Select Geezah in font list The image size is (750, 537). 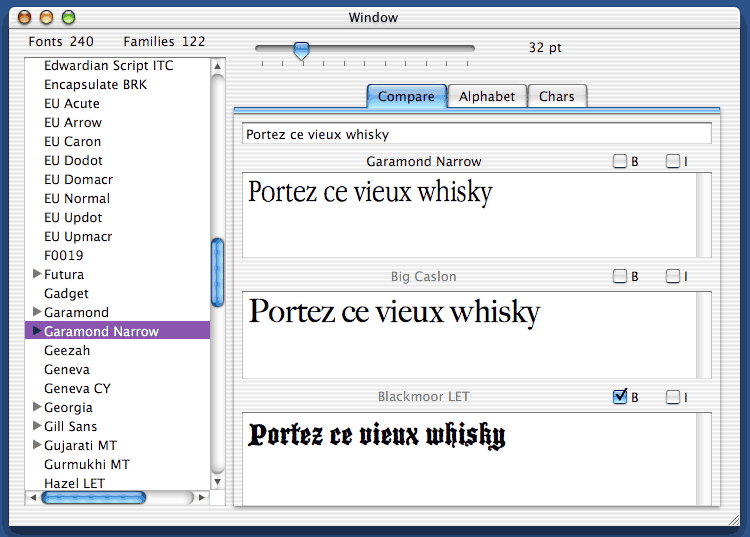point(67,351)
